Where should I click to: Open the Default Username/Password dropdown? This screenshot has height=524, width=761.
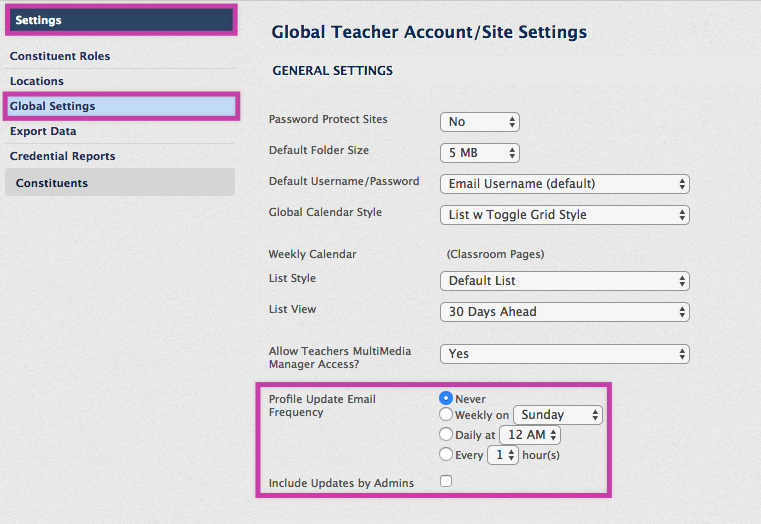(x=564, y=184)
